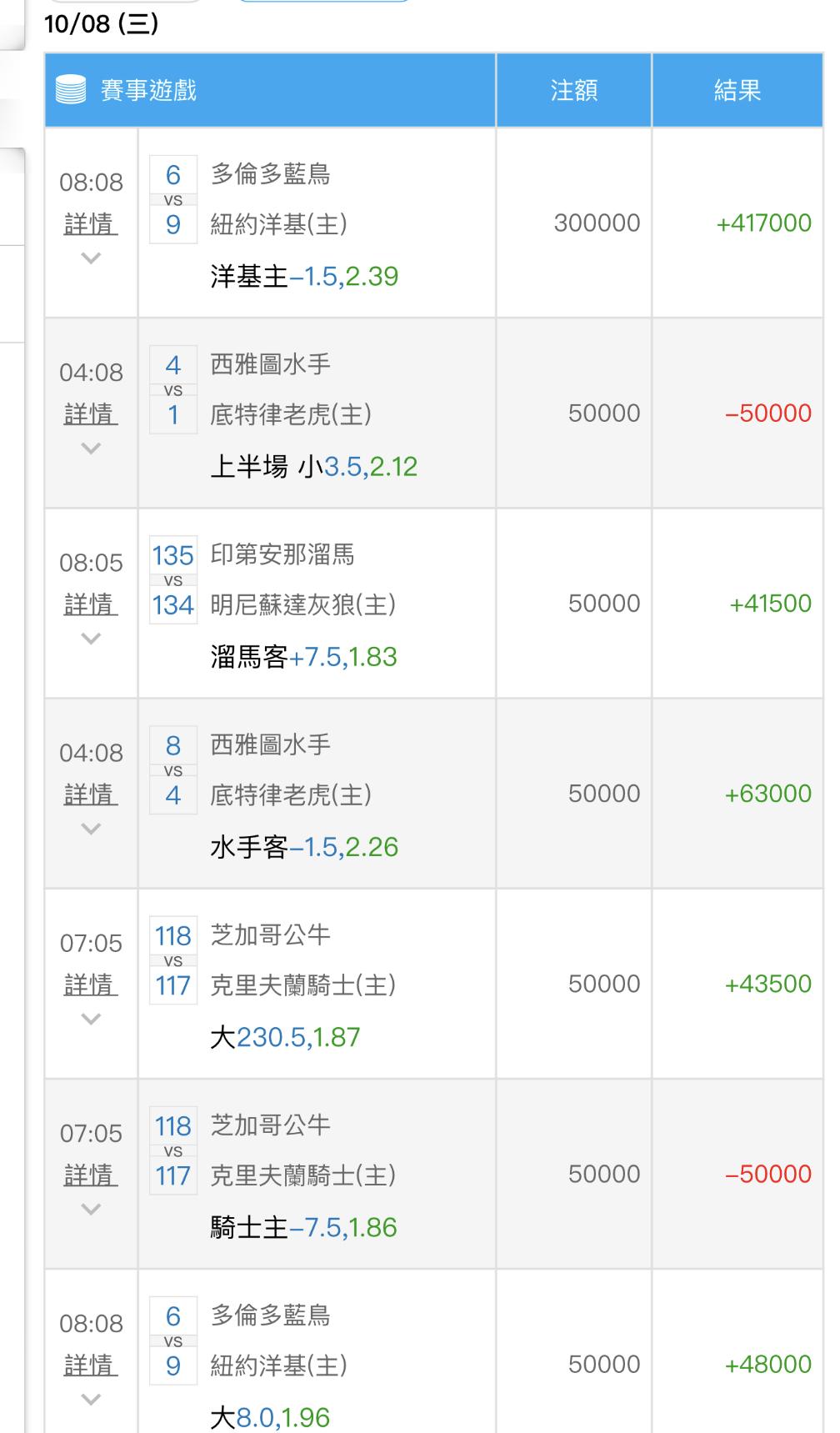Open 詳情 for 08:08 Blue Jays 洋基主-1.5 bet
The image size is (840, 1433).
coord(91,223)
